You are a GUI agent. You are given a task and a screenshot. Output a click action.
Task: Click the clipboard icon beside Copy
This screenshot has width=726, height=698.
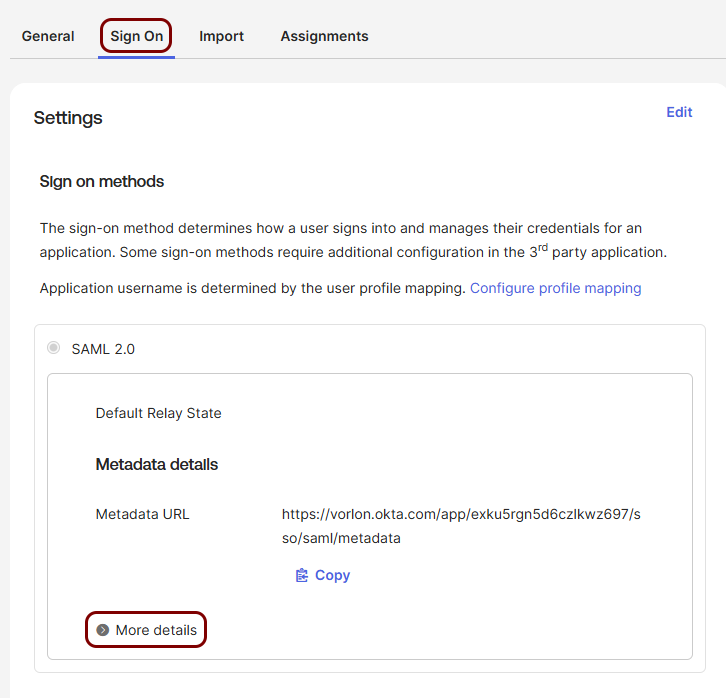[302, 575]
